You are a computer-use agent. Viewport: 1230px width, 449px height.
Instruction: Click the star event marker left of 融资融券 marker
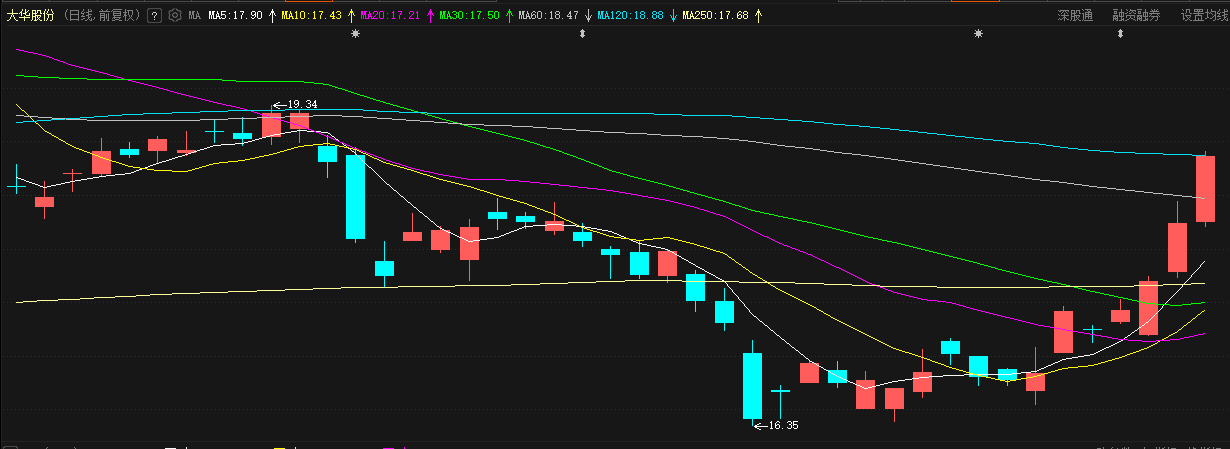pos(979,34)
